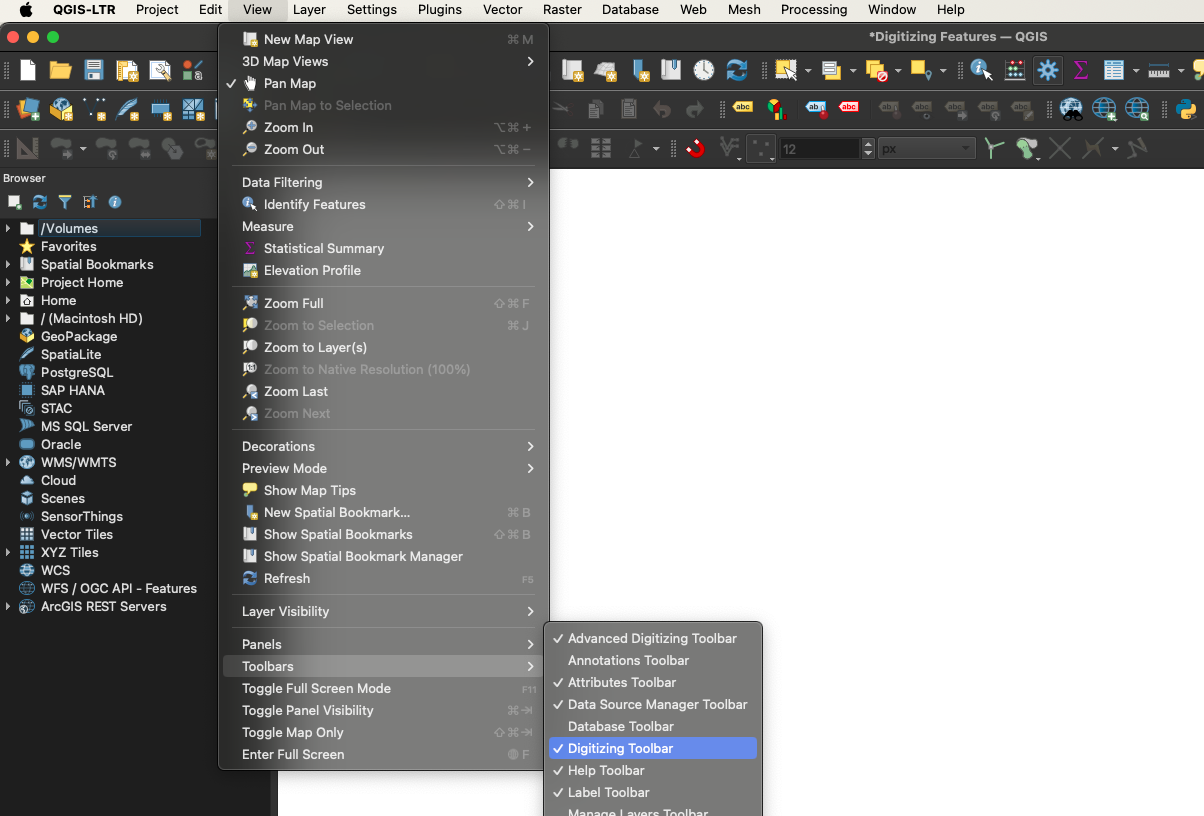Open the Processing menu
This screenshot has width=1204, height=816.
click(x=814, y=9)
